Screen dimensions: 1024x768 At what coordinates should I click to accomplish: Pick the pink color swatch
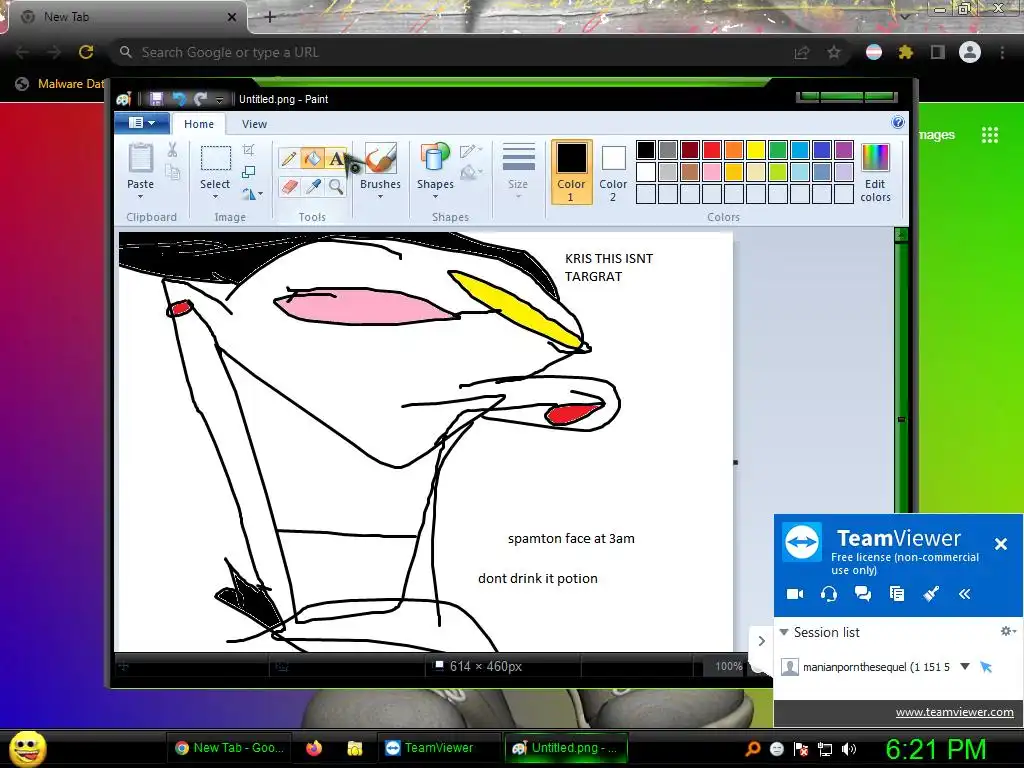coord(712,172)
